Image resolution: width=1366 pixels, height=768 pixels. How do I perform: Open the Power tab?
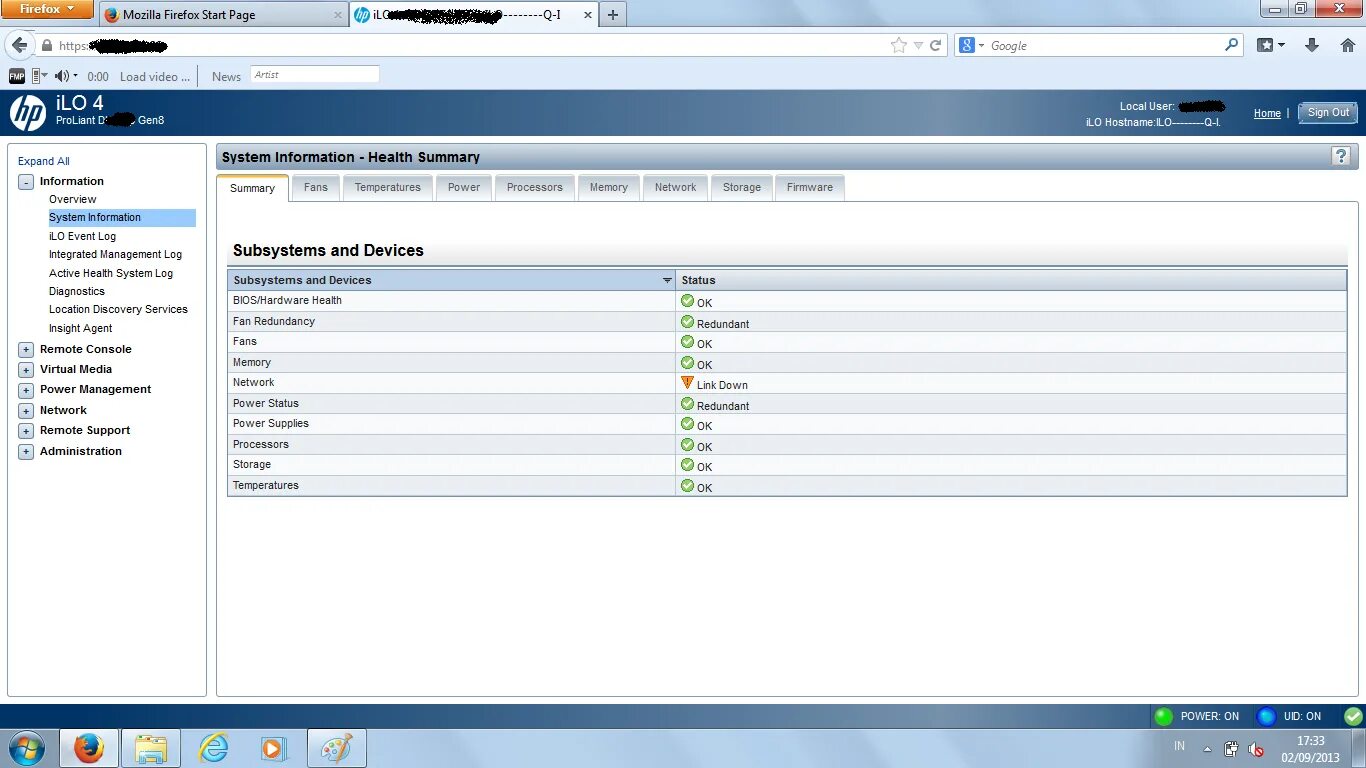(x=464, y=187)
